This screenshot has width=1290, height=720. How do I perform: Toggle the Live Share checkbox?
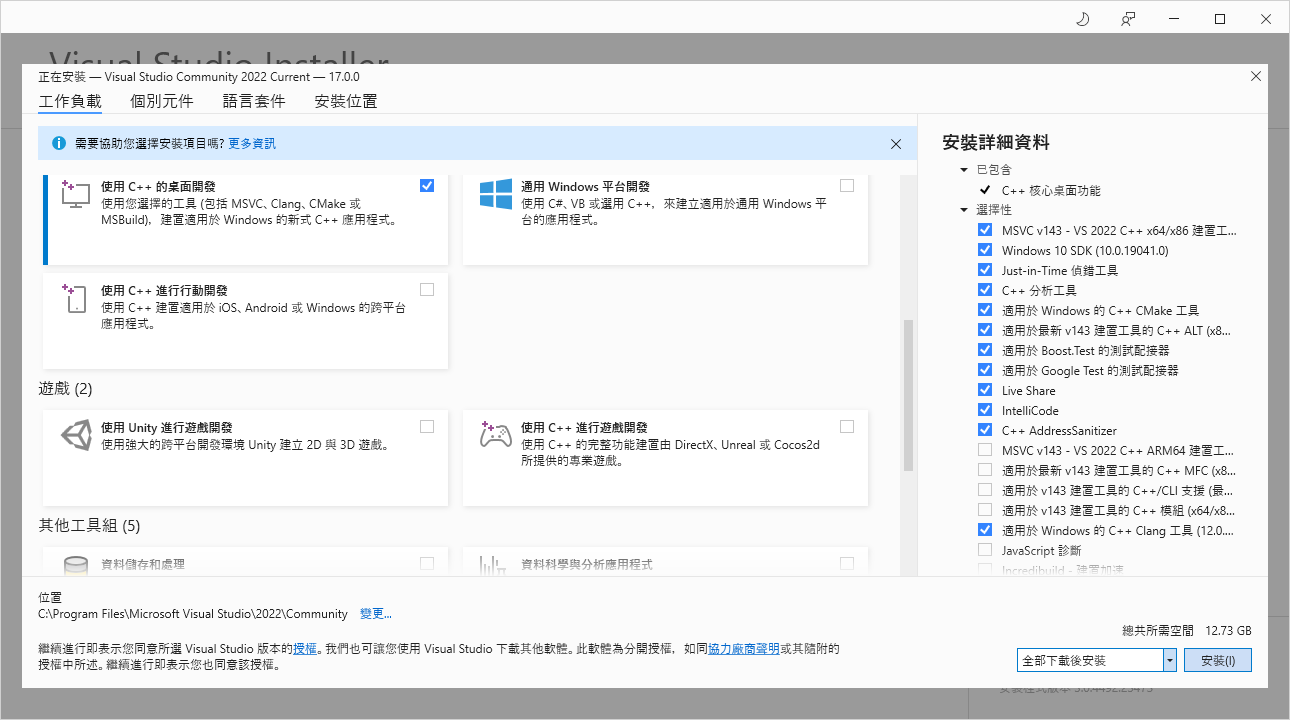(x=985, y=390)
